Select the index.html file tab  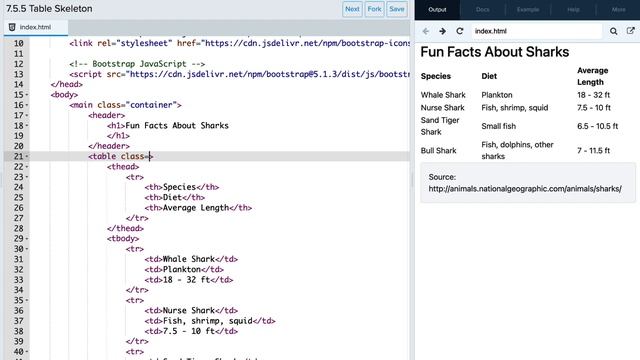pyautogui.click(x=36, y=27)
